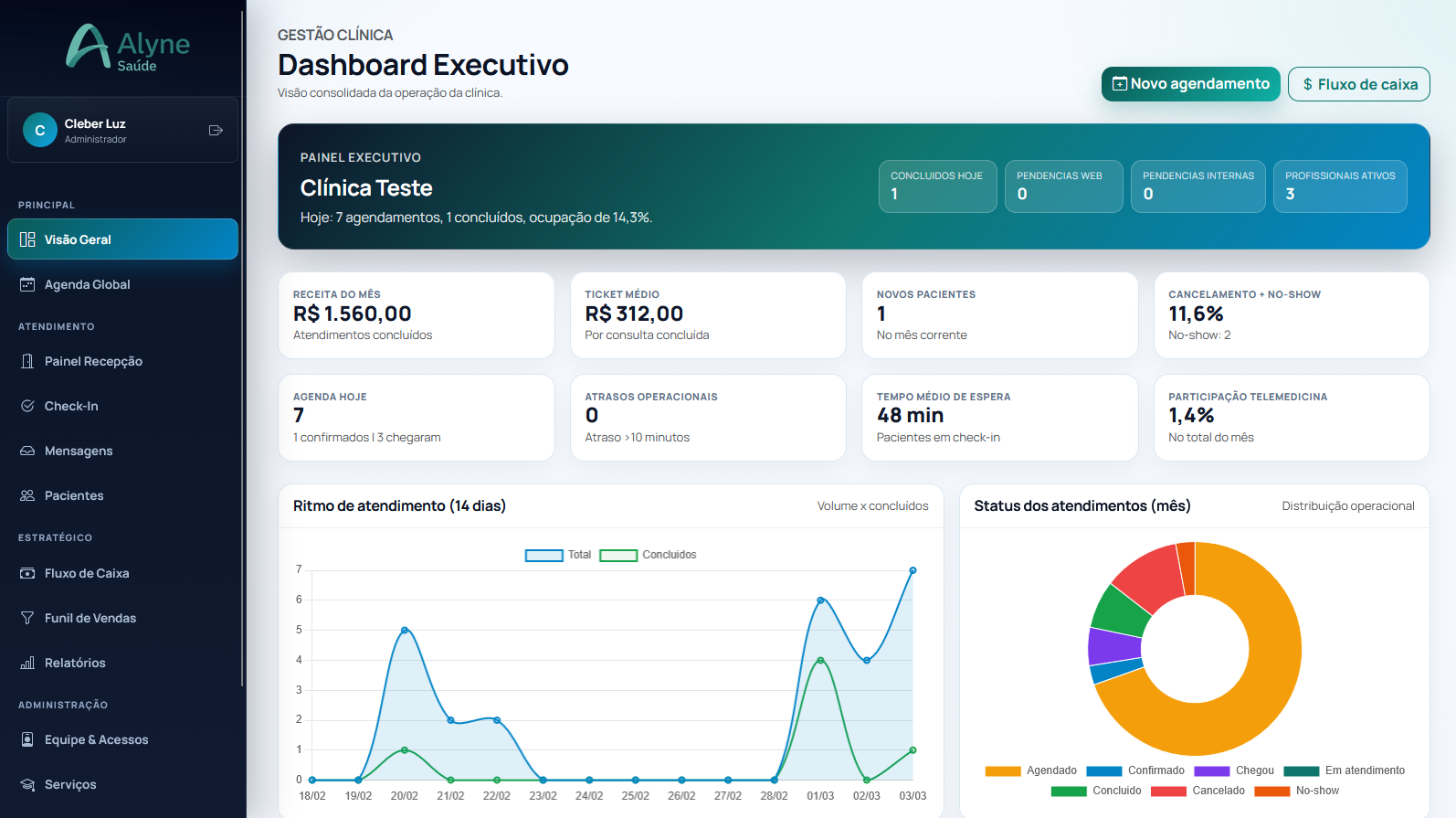Click the Agenda Global calendar icon
1456x818 pixels.
point(27,284)
